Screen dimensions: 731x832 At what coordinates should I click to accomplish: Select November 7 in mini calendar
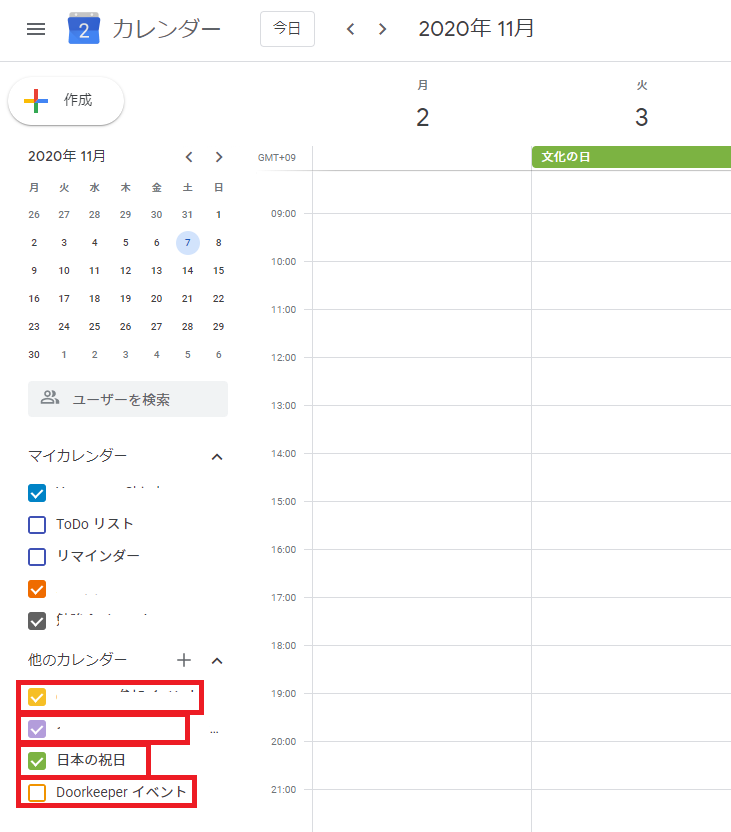tap(187, 243)
